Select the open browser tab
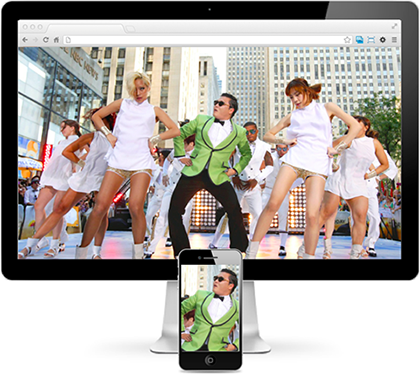 coord(86,29)
